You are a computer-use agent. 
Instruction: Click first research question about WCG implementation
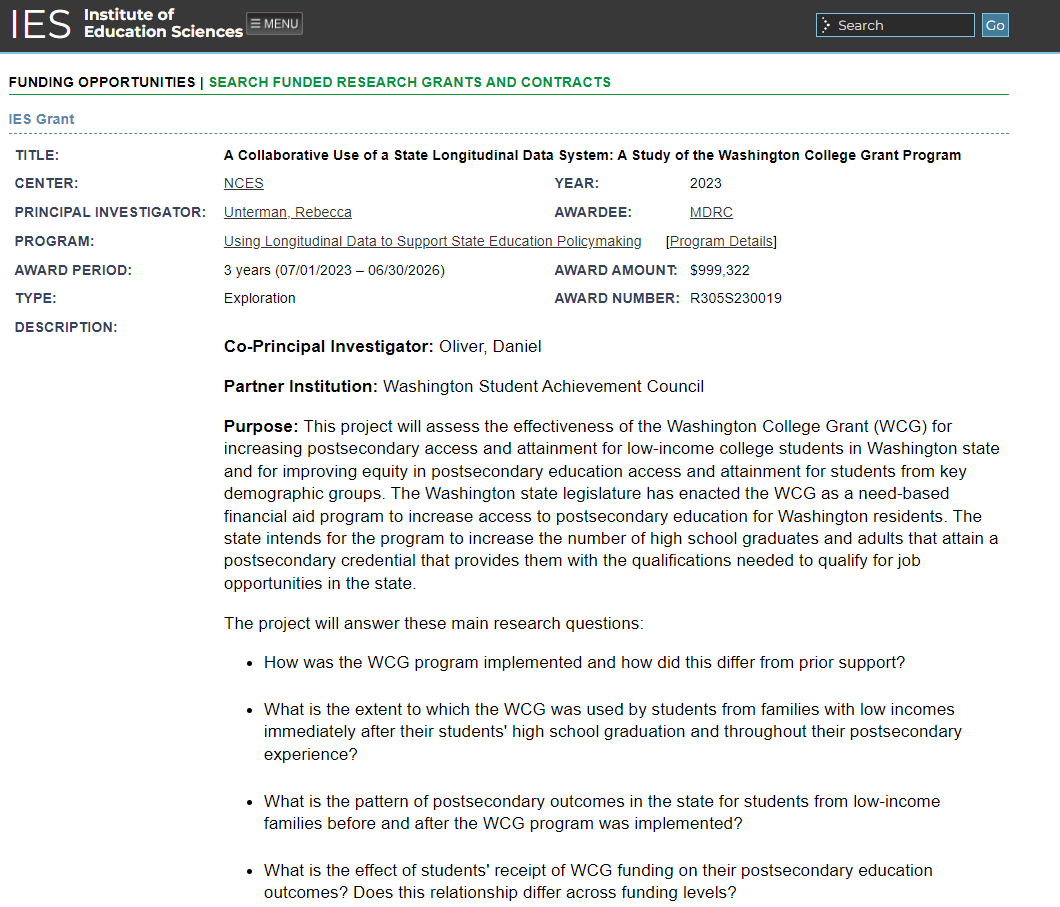click(584, 662)
